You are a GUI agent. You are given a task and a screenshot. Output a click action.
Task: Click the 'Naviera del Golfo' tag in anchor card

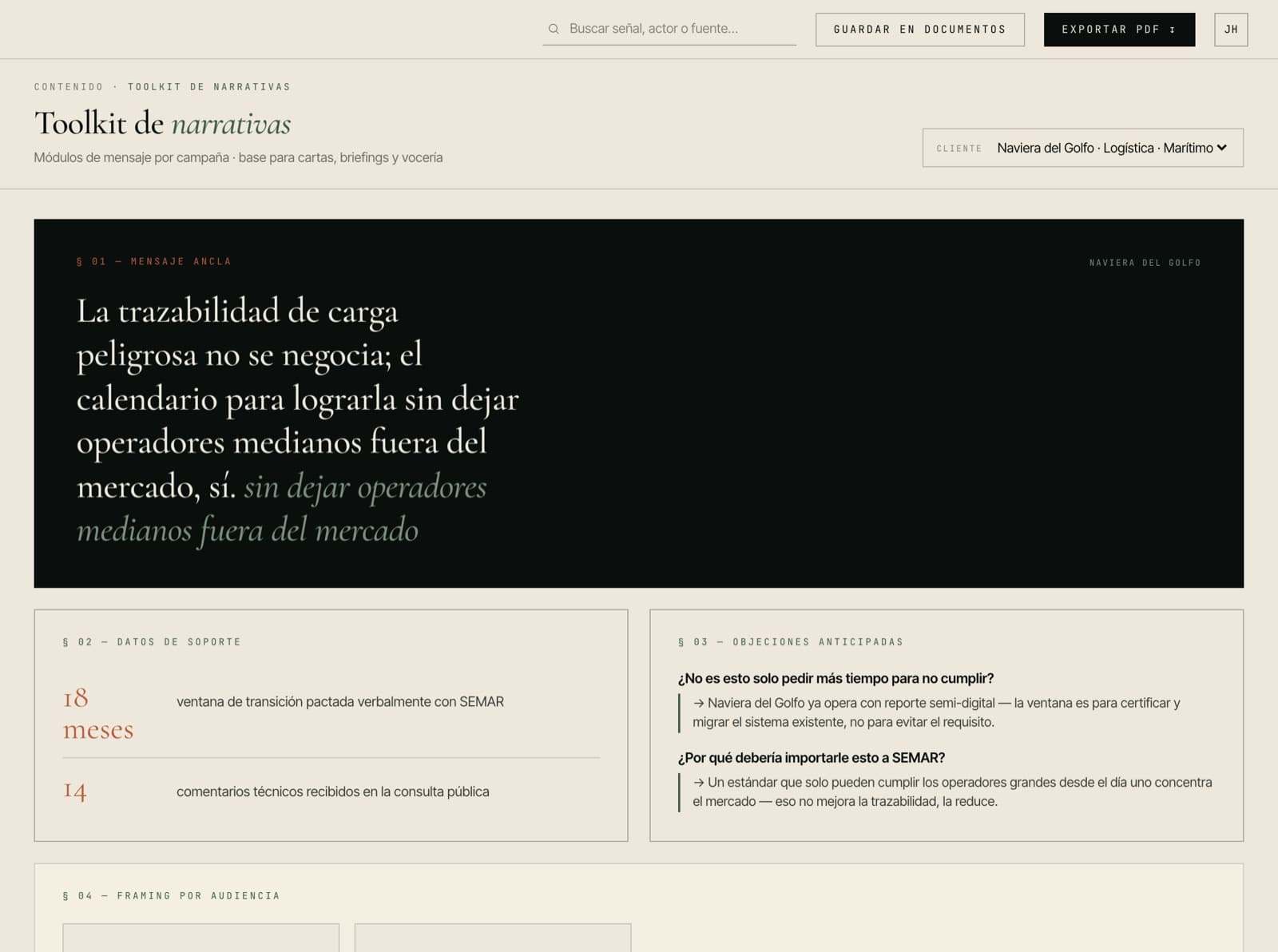[x=1145, y=263]
